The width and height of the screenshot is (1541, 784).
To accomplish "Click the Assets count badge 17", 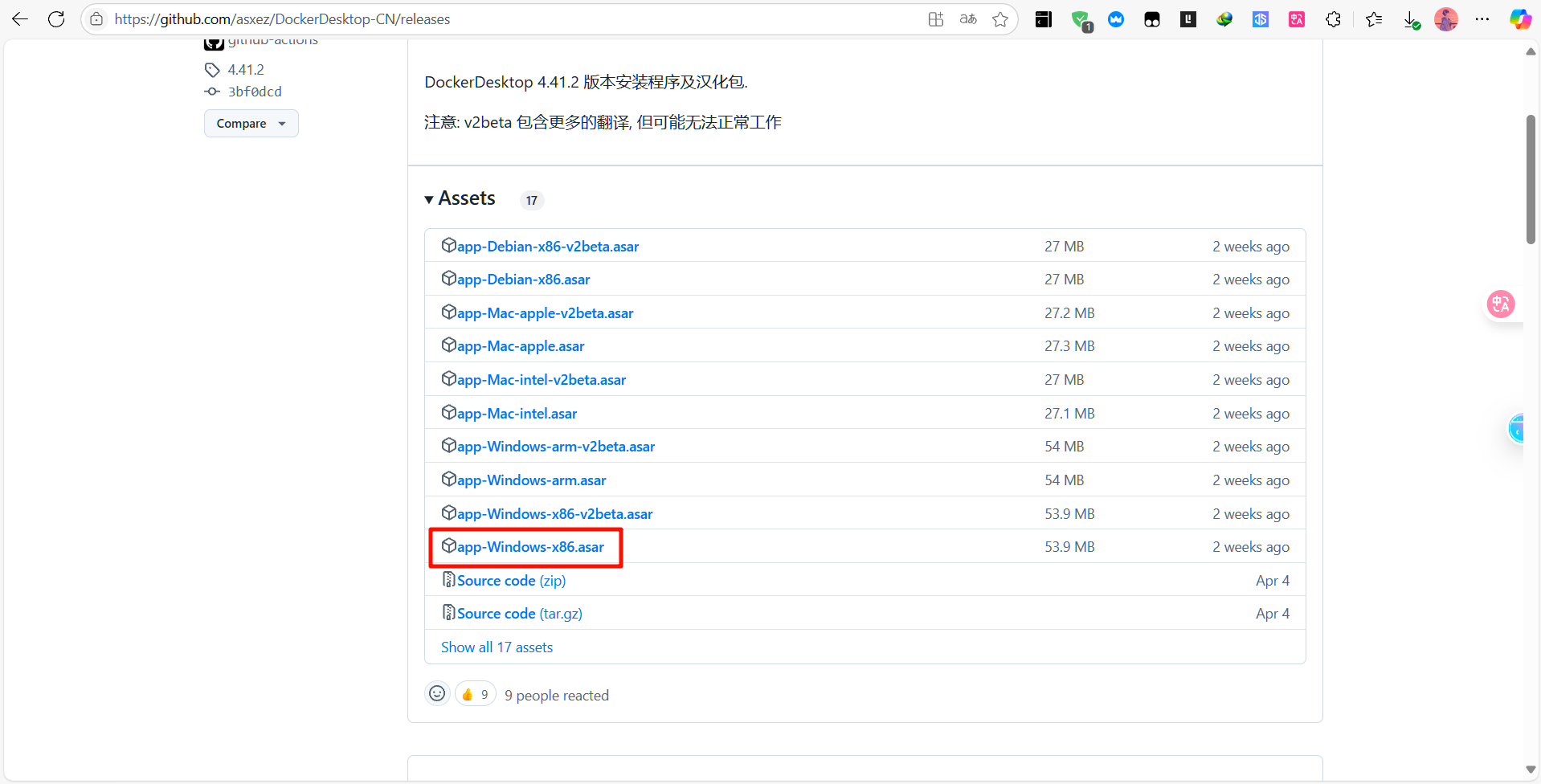I will tap(532, 200).
